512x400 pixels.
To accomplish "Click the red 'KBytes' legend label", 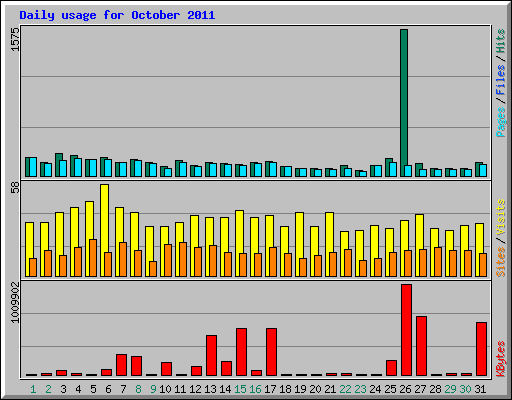I will click(x=501, y=359).
